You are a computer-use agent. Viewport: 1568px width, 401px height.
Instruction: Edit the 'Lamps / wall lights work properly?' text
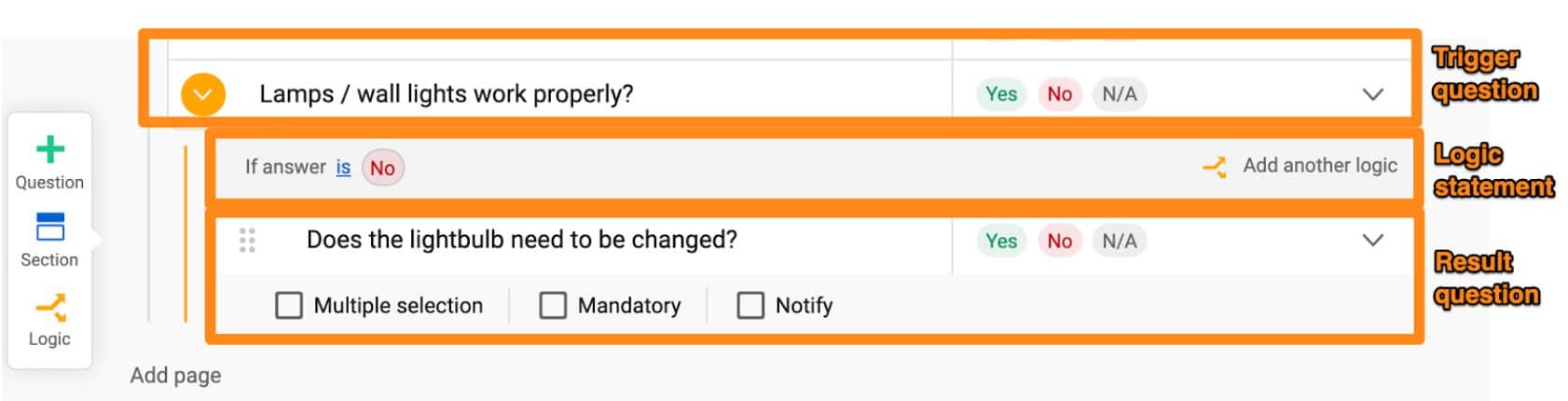pyautogui.click(x=446, y=94)
